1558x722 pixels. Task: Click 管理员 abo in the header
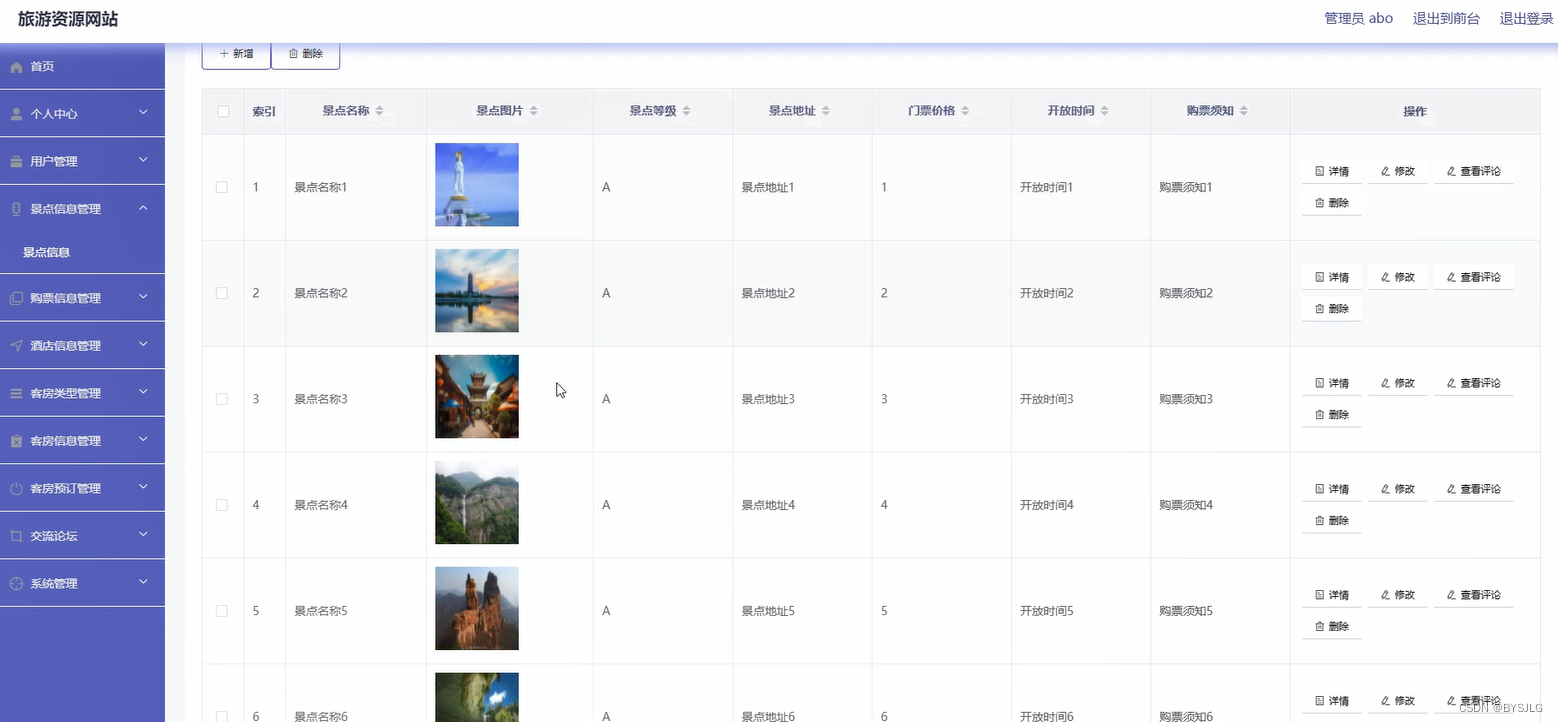click(x=1359, y=19)
